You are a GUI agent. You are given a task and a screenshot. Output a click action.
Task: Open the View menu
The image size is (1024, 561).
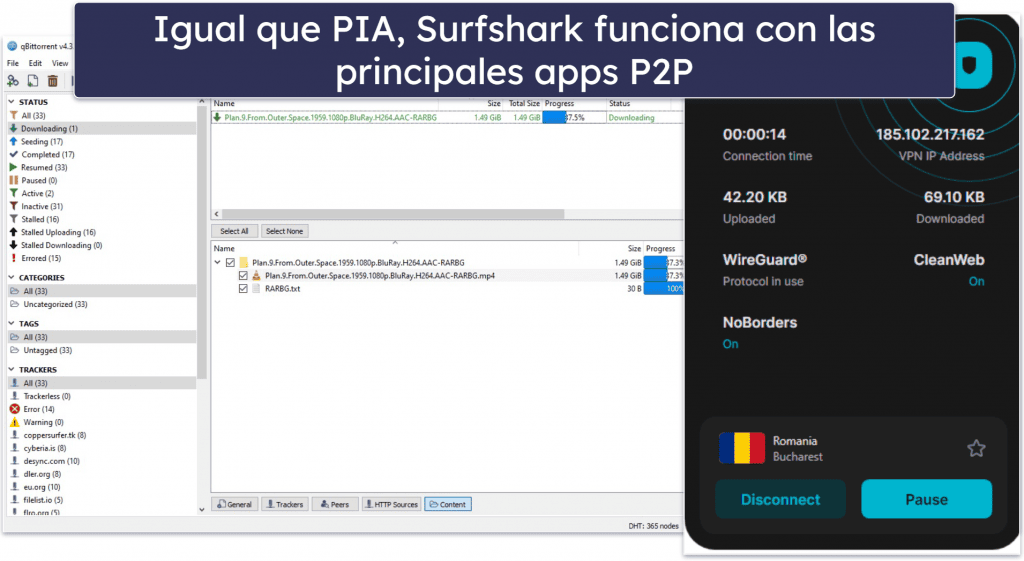(x=60, y=63)
